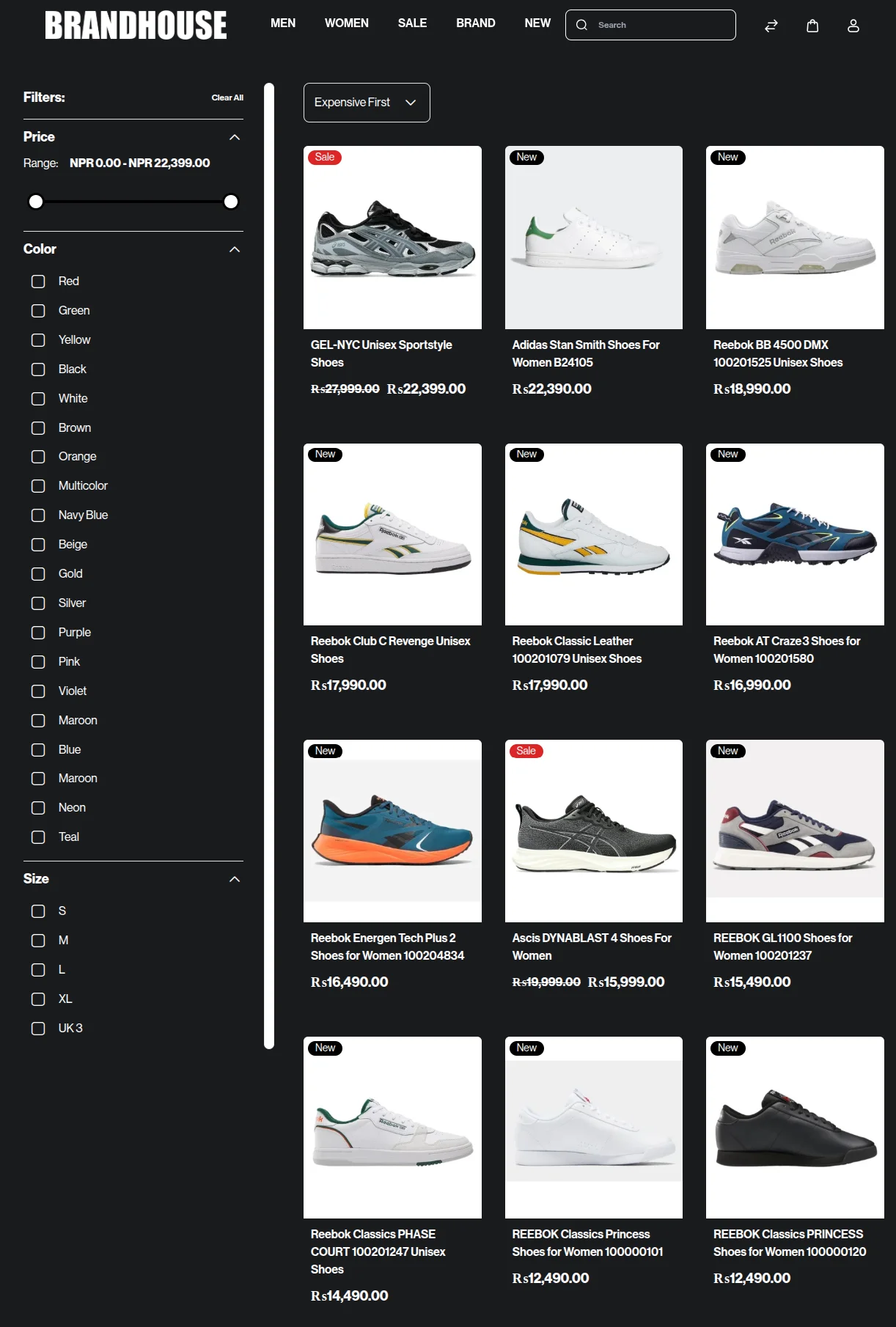Click the New badge on Reebok BB 4500
This screenshot has width=896, height=1327.
[727, 157]
